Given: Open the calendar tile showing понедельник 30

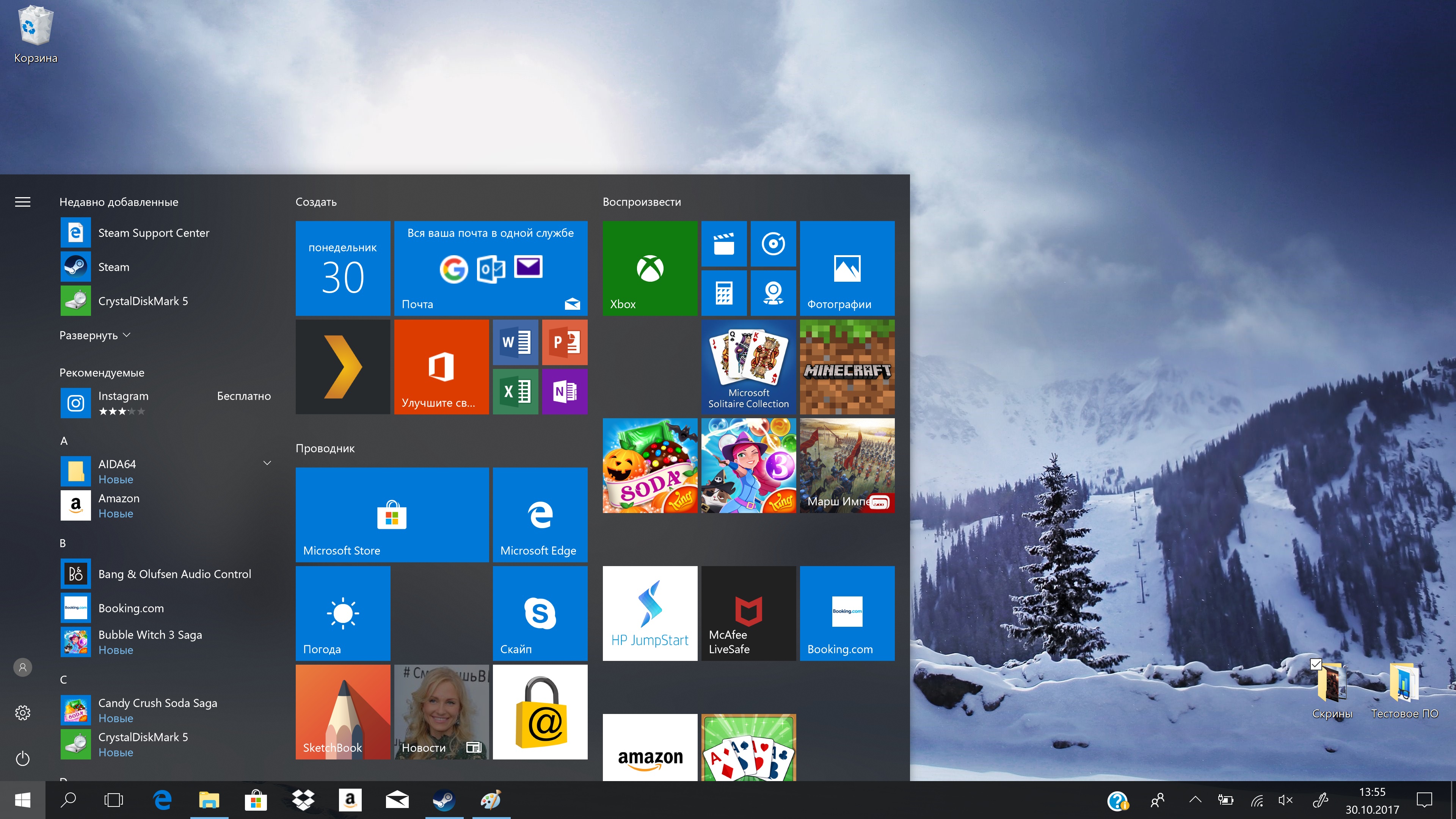Looking at the screenshot, I should pyautogui.click(x=342, y=268).
